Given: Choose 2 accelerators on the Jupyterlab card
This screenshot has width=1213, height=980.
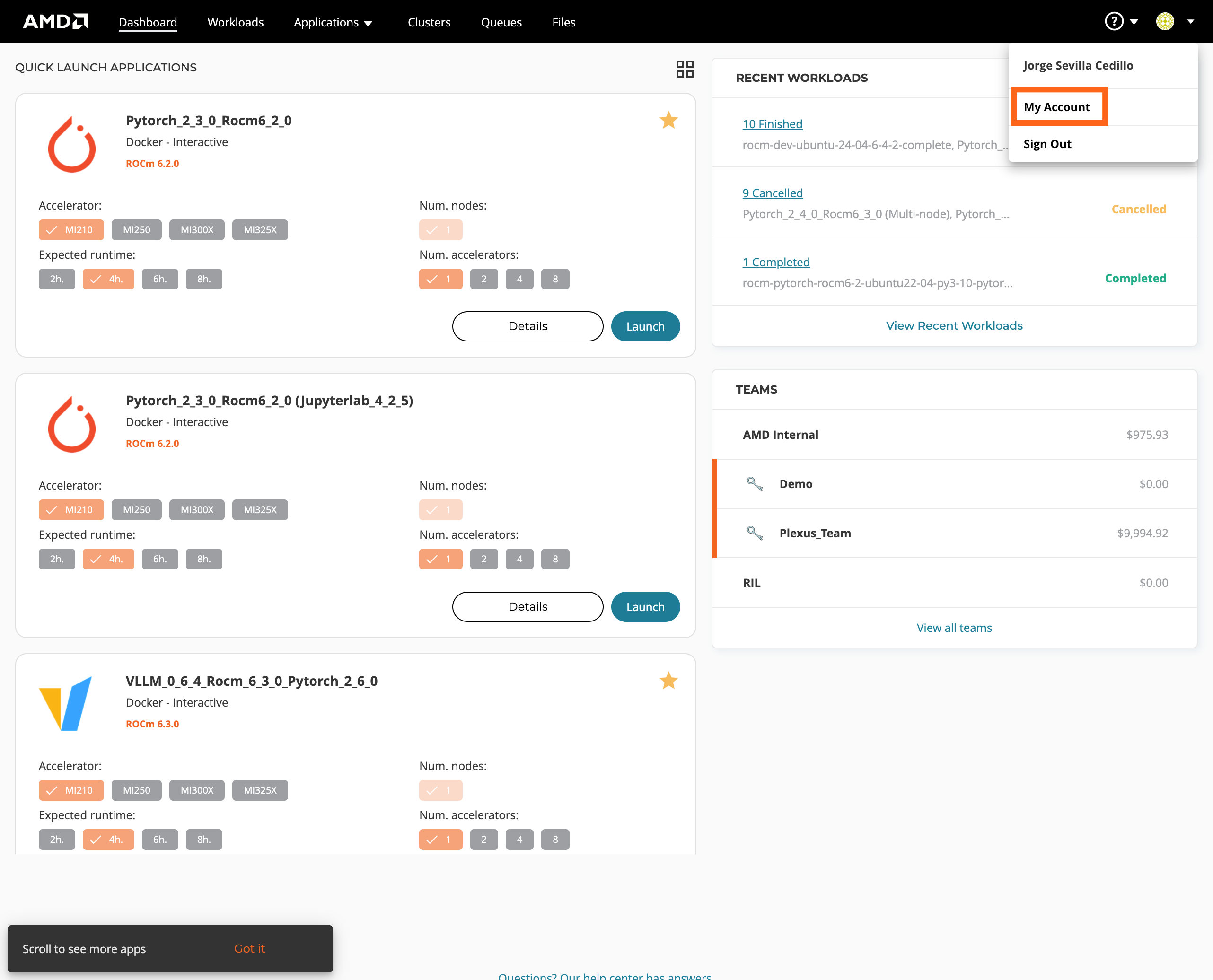Looking at the screenshot, I should coord(484,559).
